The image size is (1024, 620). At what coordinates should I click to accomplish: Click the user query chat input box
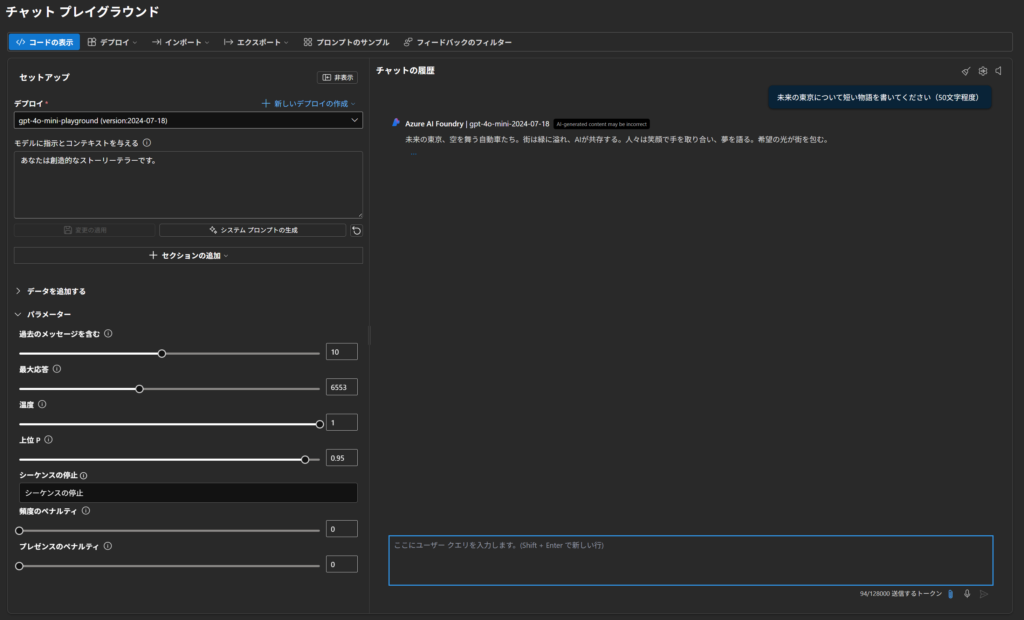click(x=690, y=560)
